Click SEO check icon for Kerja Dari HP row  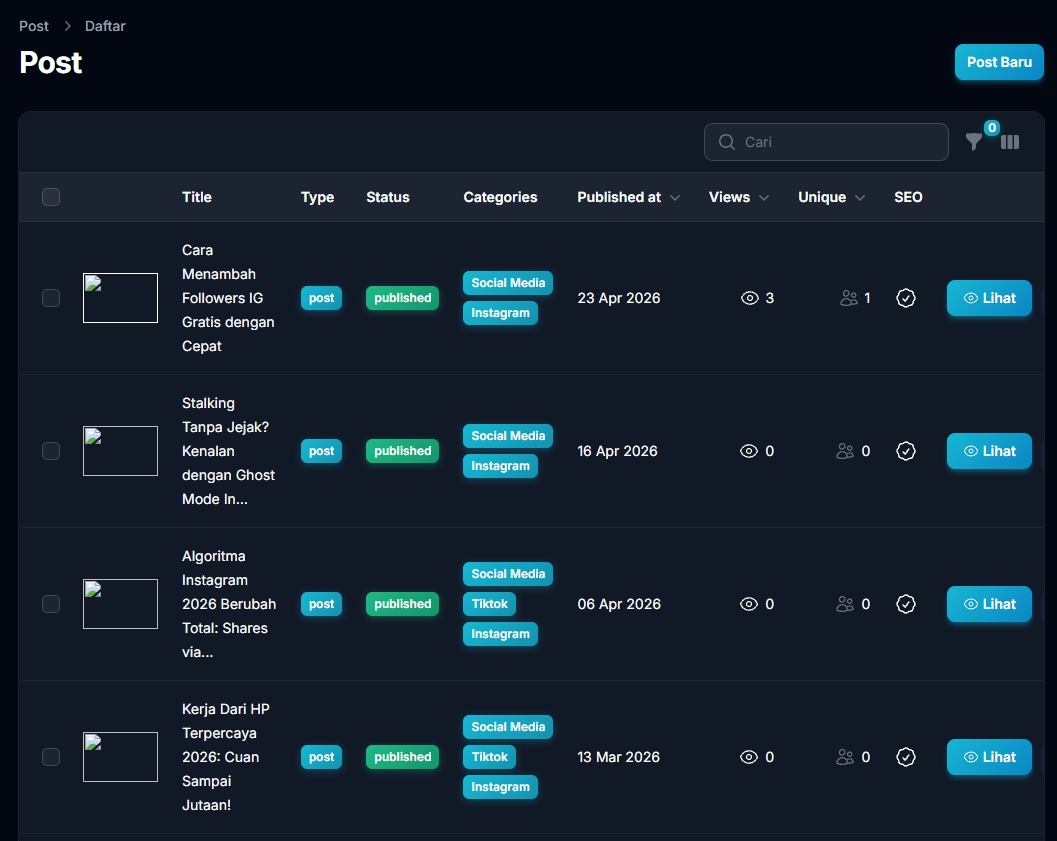906,757
